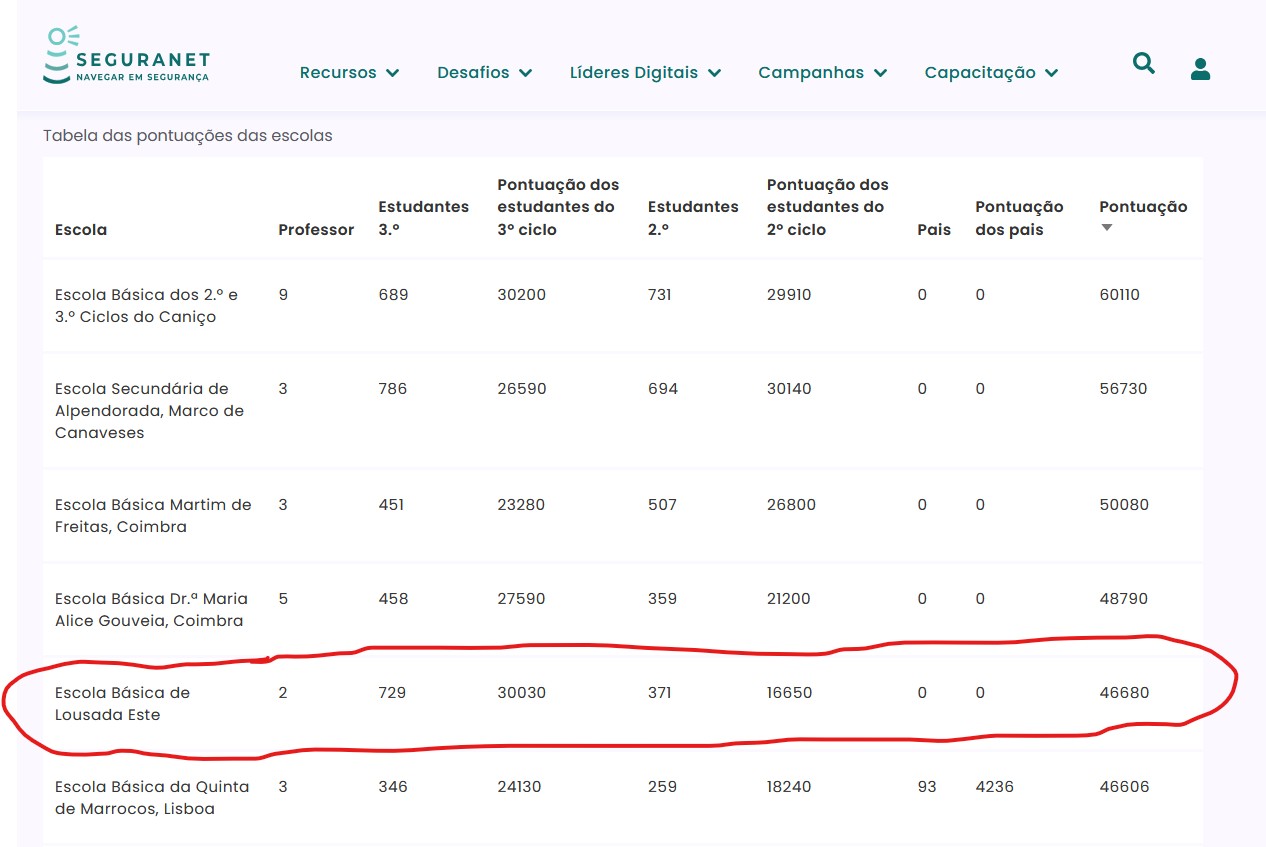The image size is (1266, 847).
Task: Click 3º ciclo score 30200
Action: [521, 295]
